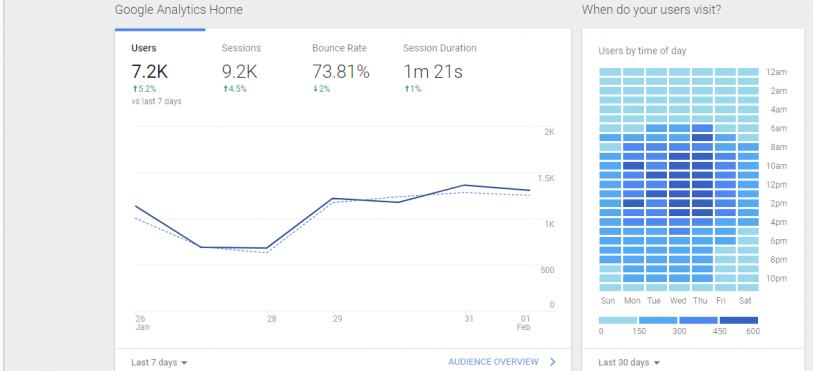
Task: Click the 5.2% users increase indicator
Action: (x=144, y=89)
